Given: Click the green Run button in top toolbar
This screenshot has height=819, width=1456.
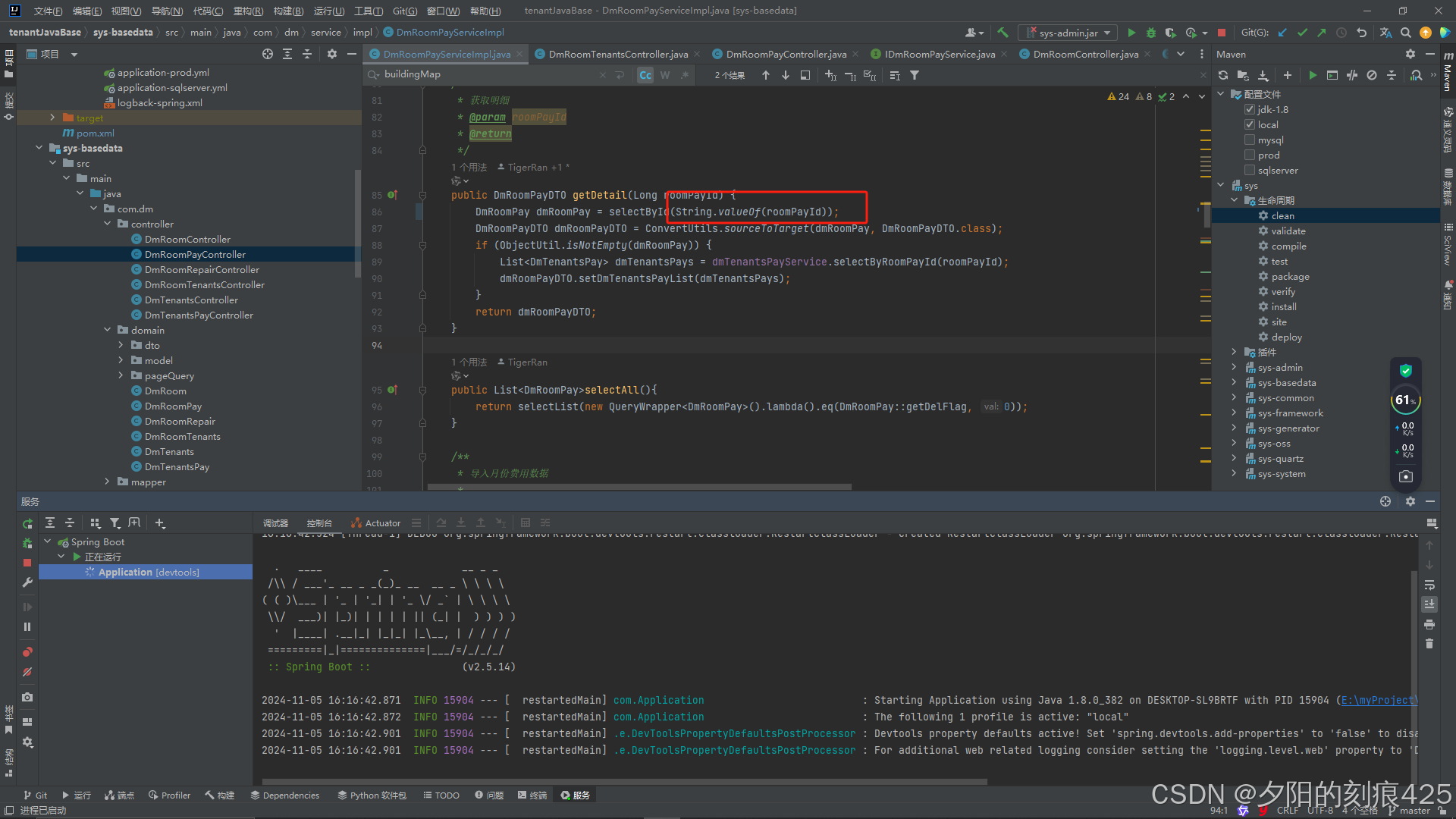Looking at the screenshot, I should (x=1131, y=33).
